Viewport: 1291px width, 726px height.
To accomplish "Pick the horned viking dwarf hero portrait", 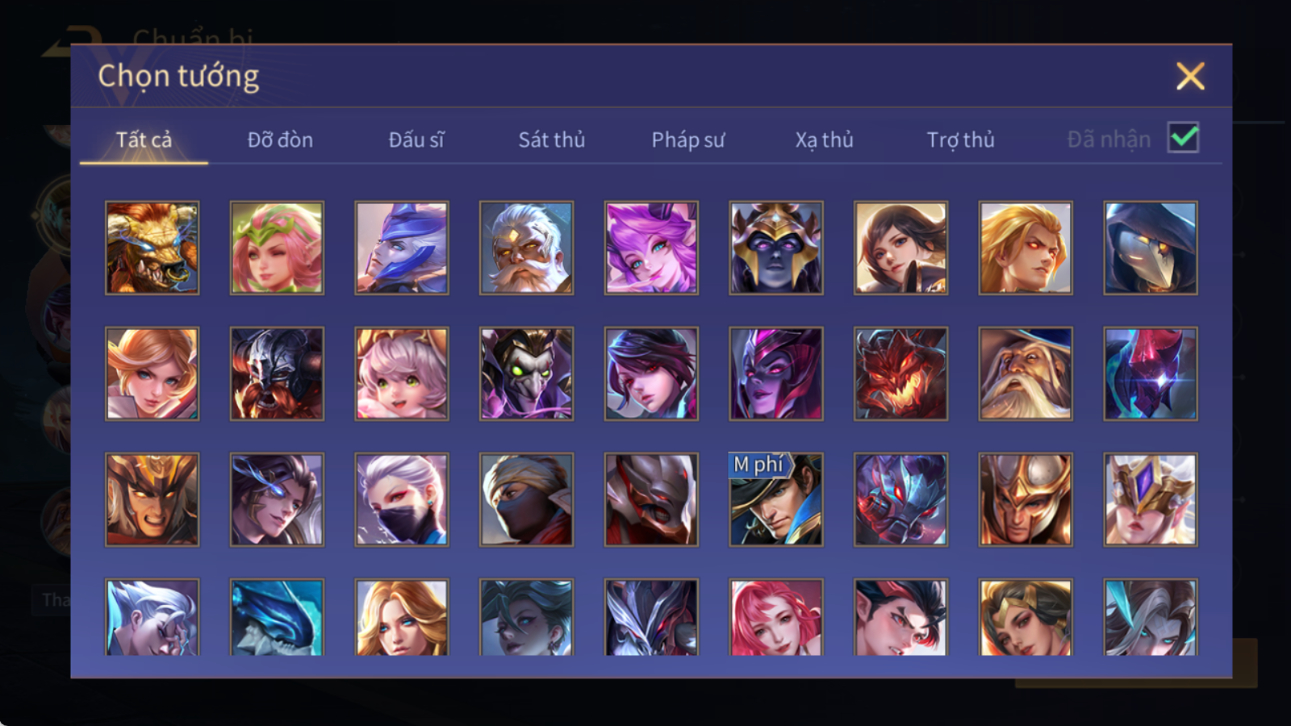I will point(277,374).
